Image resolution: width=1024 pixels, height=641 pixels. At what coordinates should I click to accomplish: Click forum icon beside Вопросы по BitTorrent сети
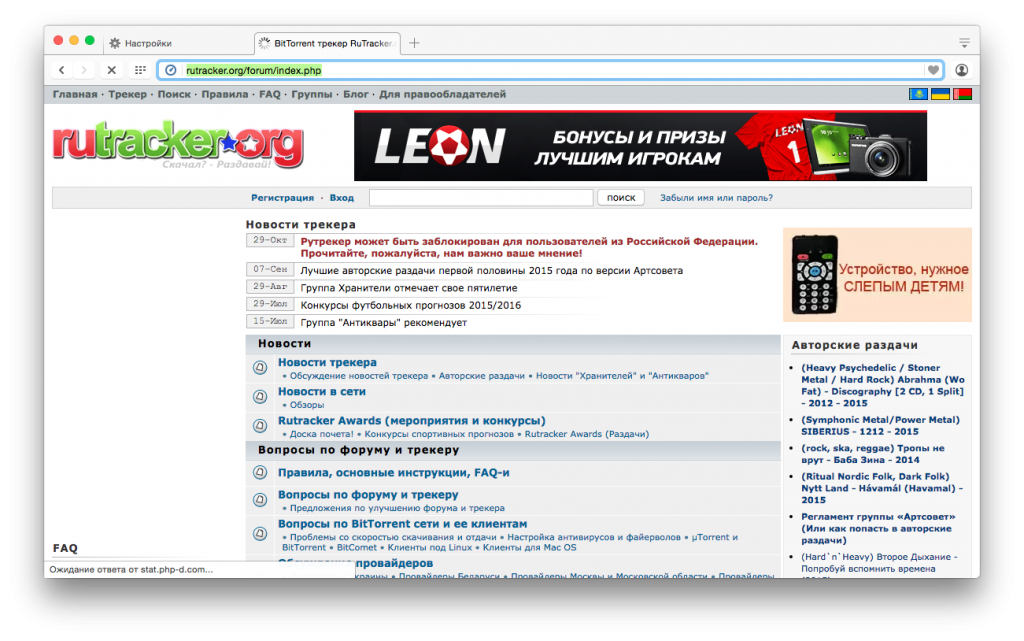tap(260, 533)
